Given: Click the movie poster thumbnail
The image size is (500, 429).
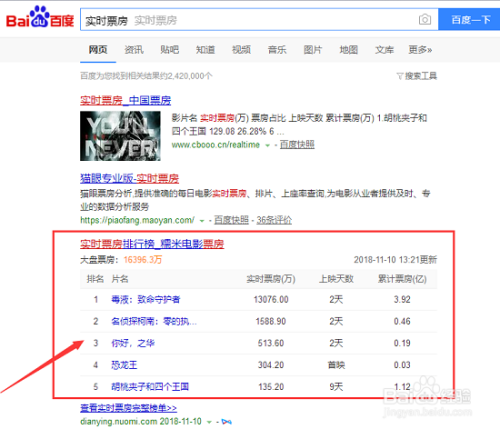Looking at the screenshot, I should (120, 136).
